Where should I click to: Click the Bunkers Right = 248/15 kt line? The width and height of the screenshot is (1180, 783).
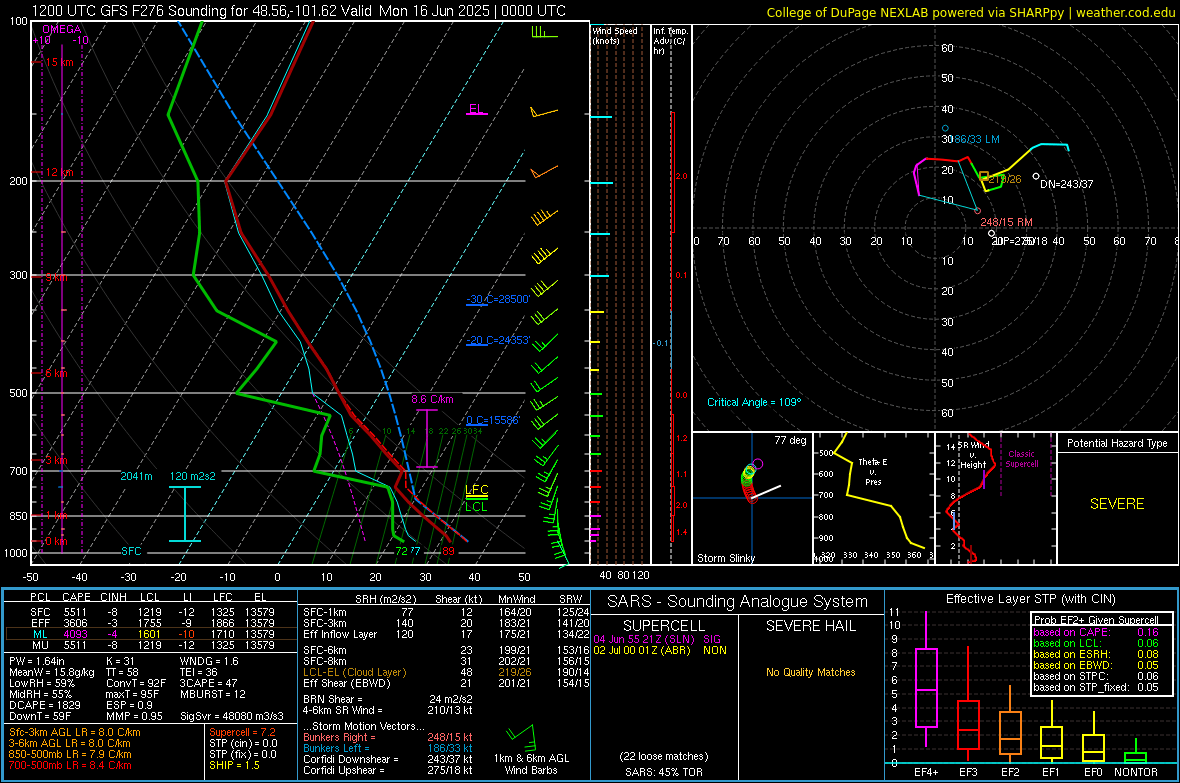pos(388,737)
